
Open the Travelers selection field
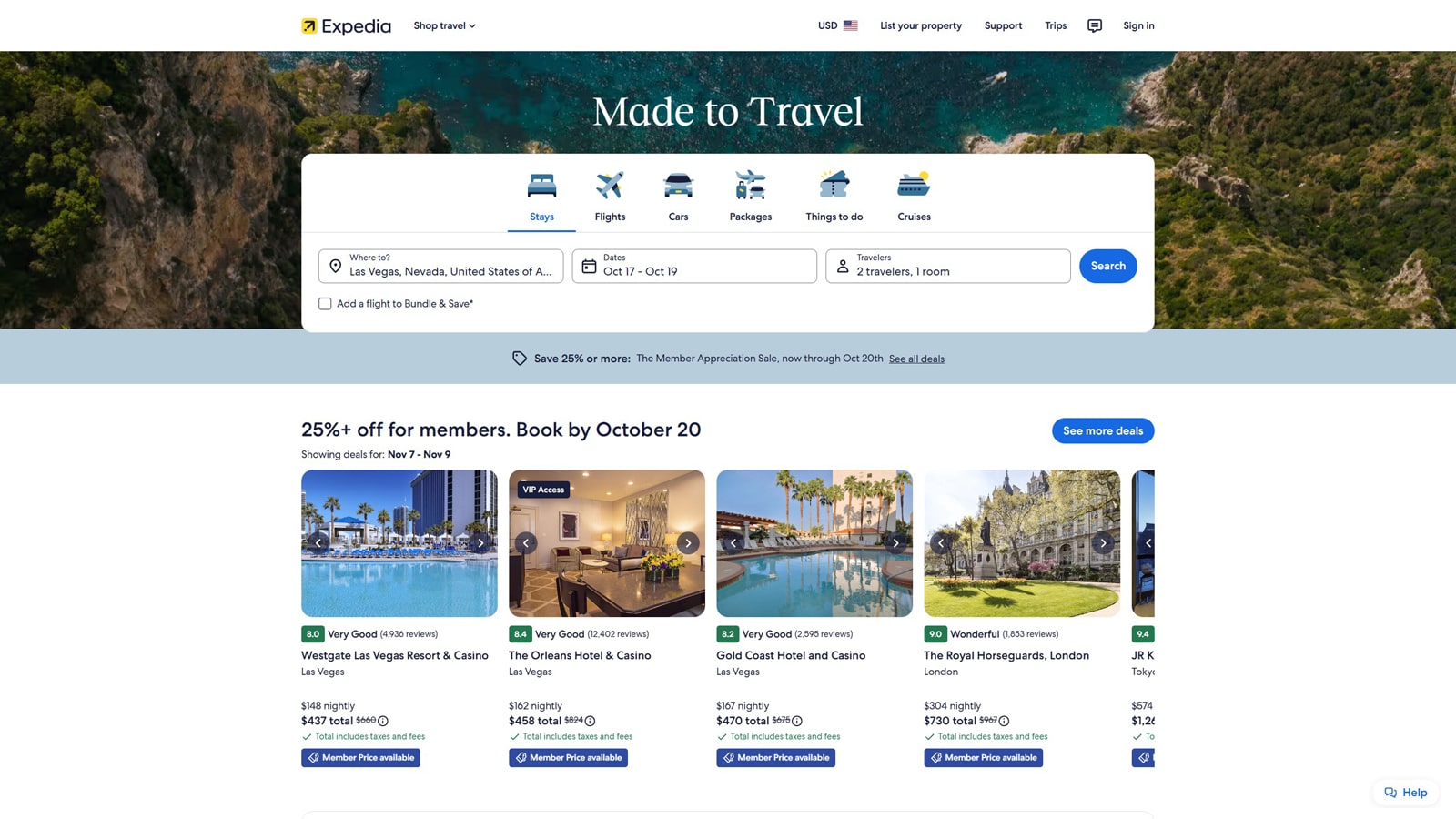coord(947,266)
